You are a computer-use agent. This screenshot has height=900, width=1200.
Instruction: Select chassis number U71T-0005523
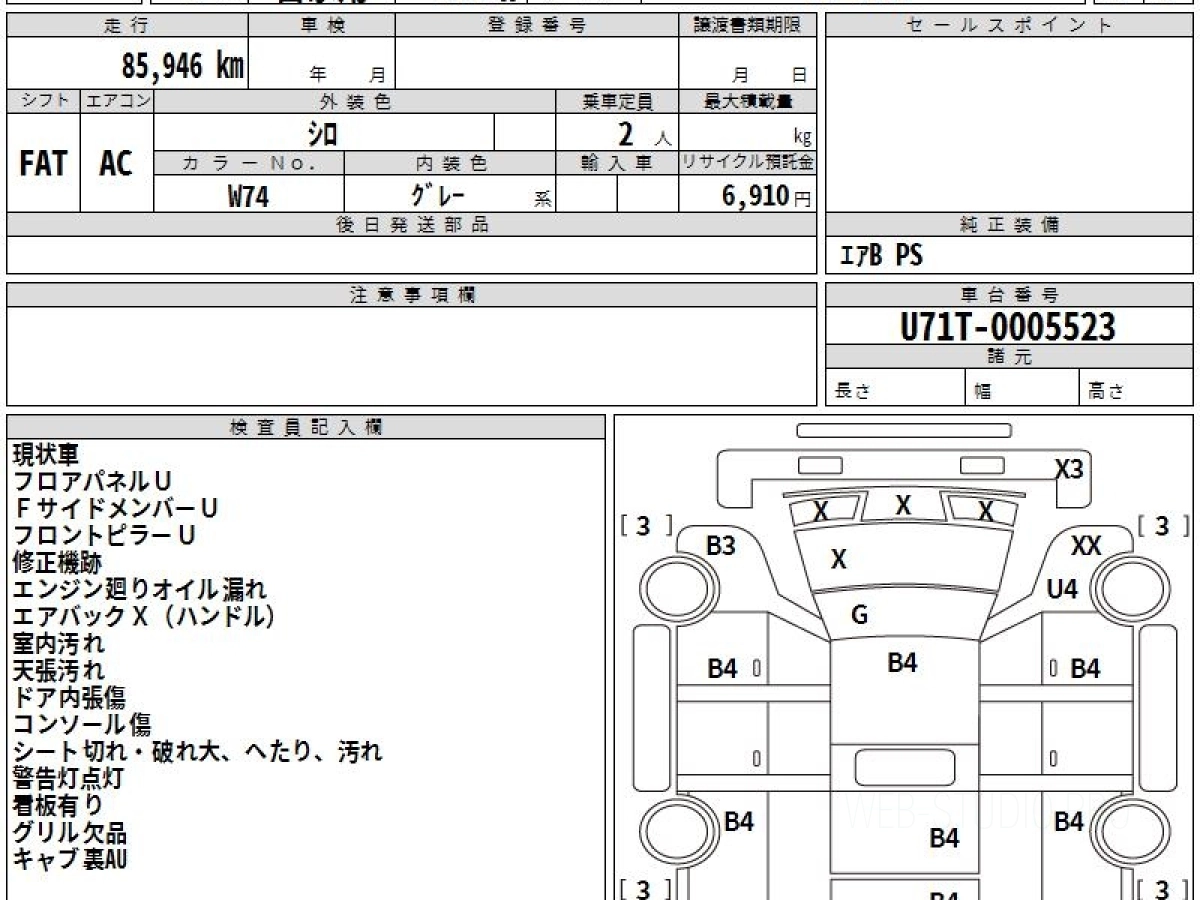tap(1008, 327)
